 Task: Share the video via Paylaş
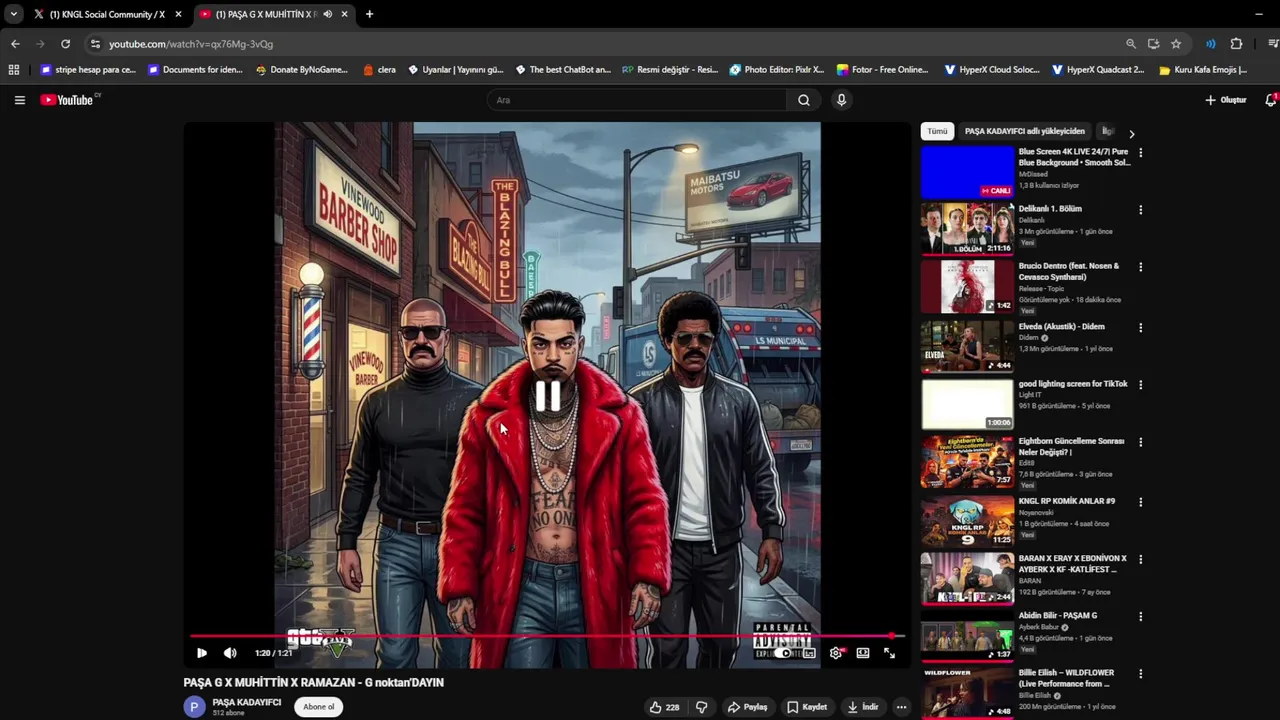[748, 707]
